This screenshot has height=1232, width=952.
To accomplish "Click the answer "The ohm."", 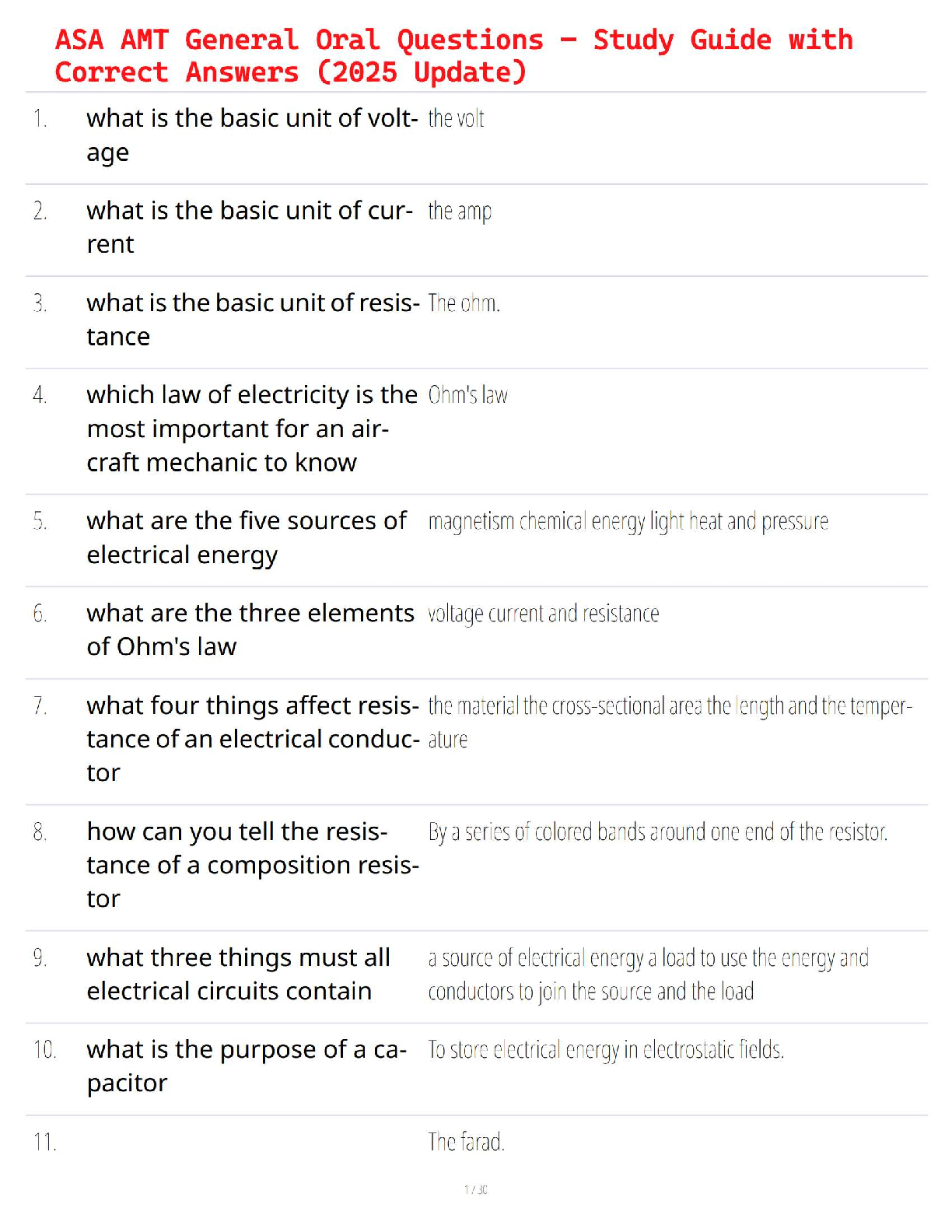I will tap(464, 303).
